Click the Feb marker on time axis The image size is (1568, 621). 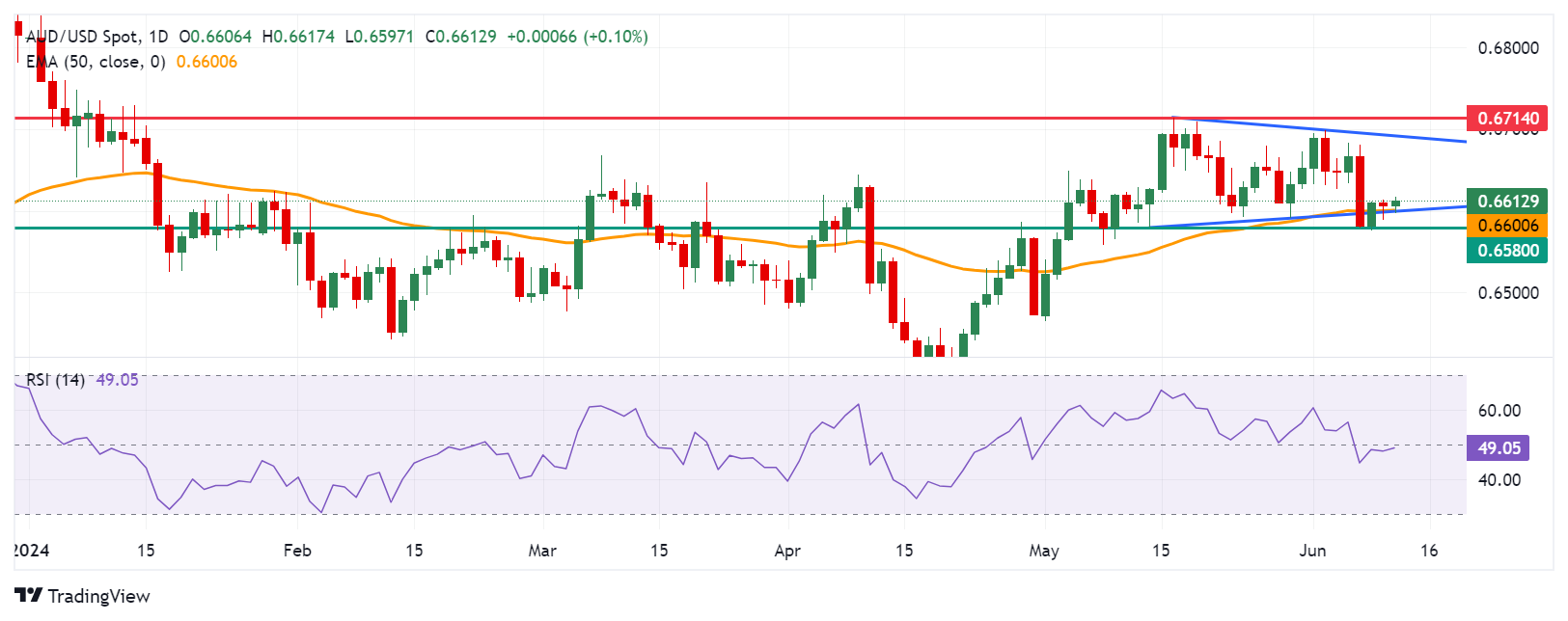tap(297, 551)
